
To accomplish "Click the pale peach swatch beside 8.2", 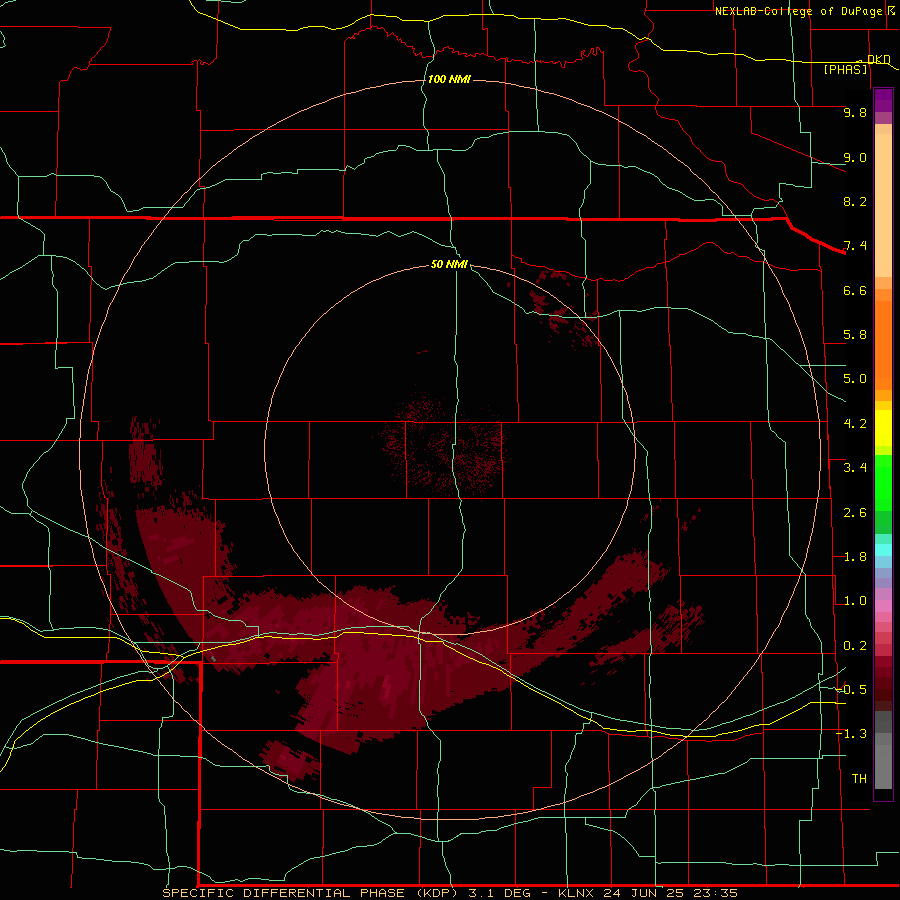I will pos(883,205).
